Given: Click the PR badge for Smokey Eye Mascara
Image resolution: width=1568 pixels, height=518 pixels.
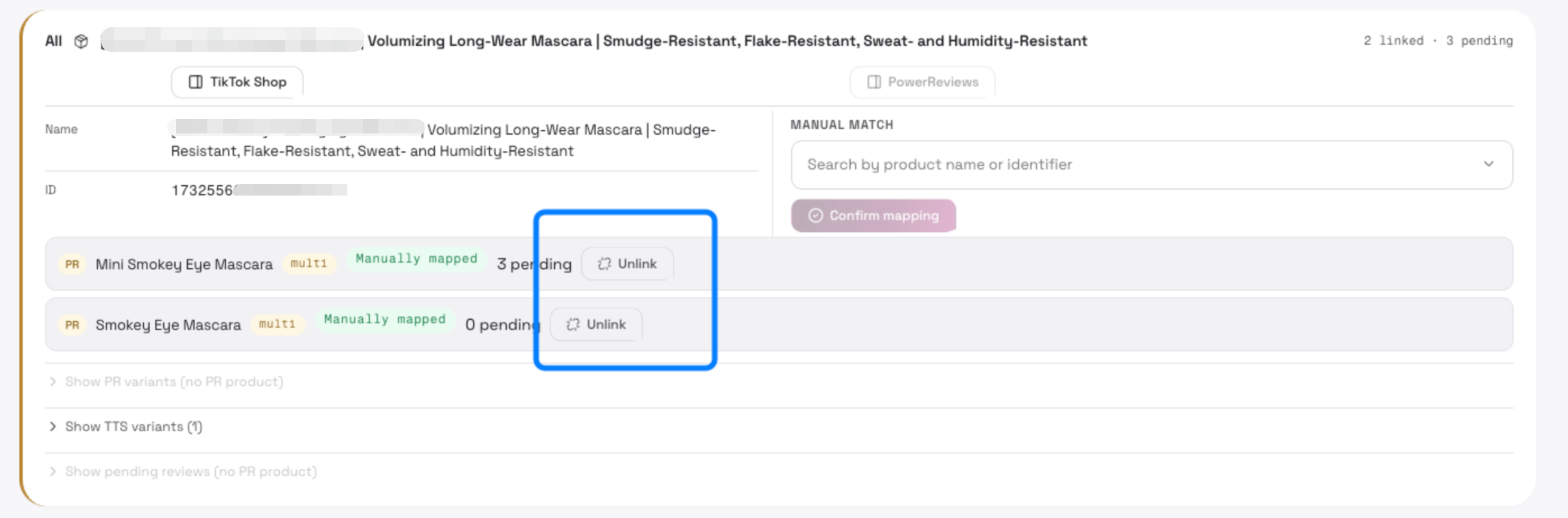Looking at the screenshot, I should tap(73, 325).
